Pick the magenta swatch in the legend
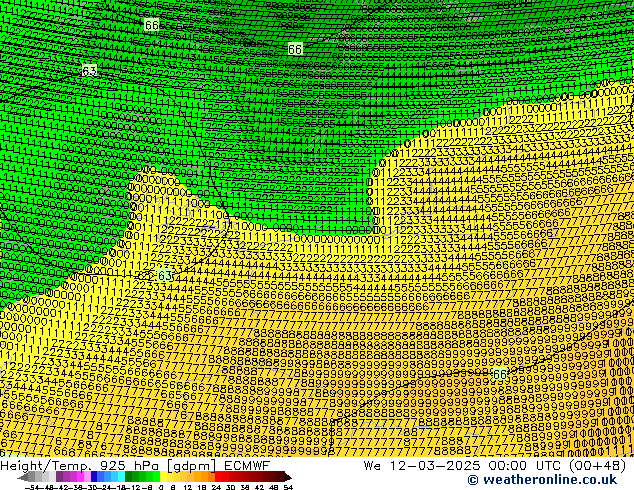This screenshot has height=490, width=634. click(x=80, y=476)
